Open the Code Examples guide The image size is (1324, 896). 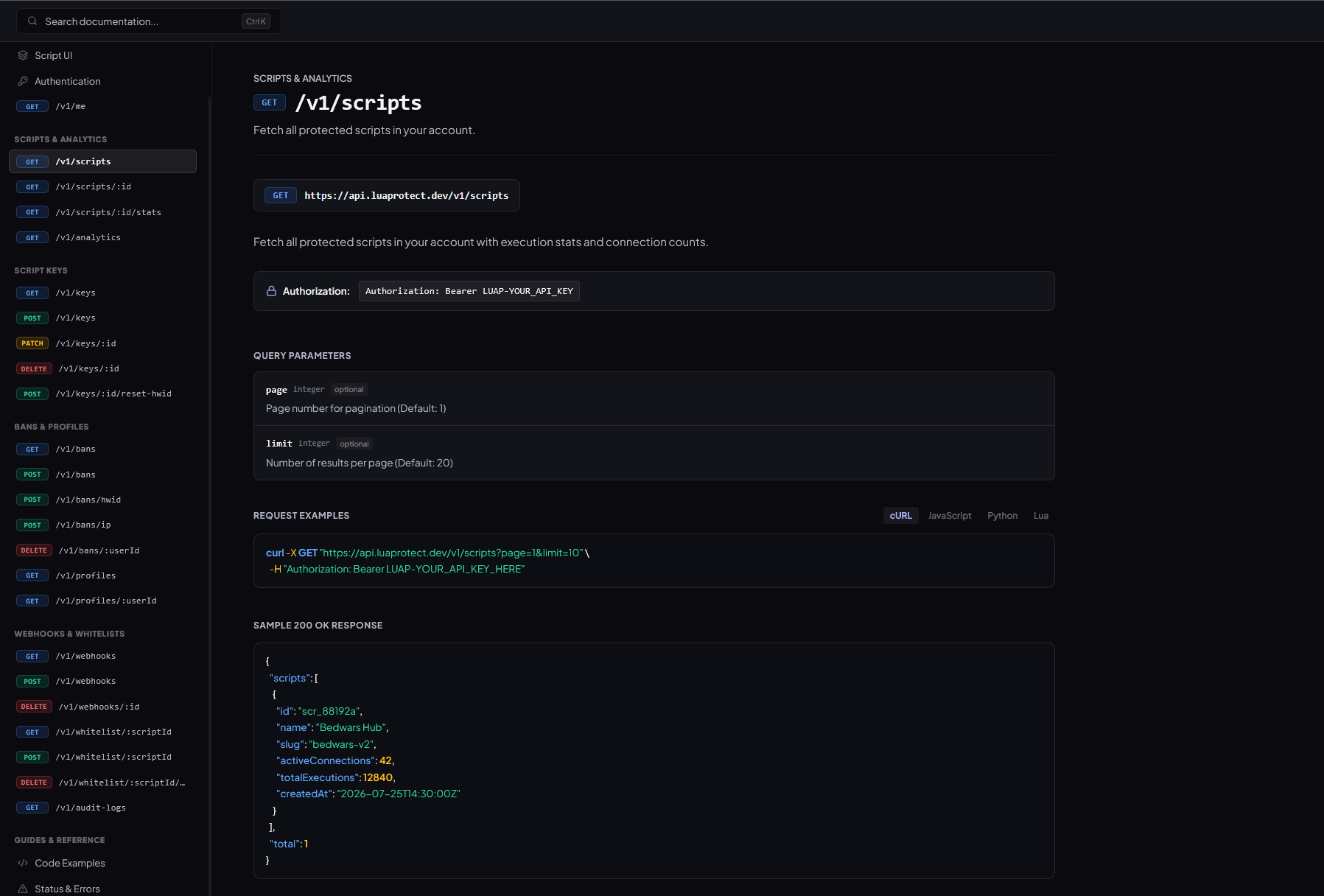pos(102,863)
